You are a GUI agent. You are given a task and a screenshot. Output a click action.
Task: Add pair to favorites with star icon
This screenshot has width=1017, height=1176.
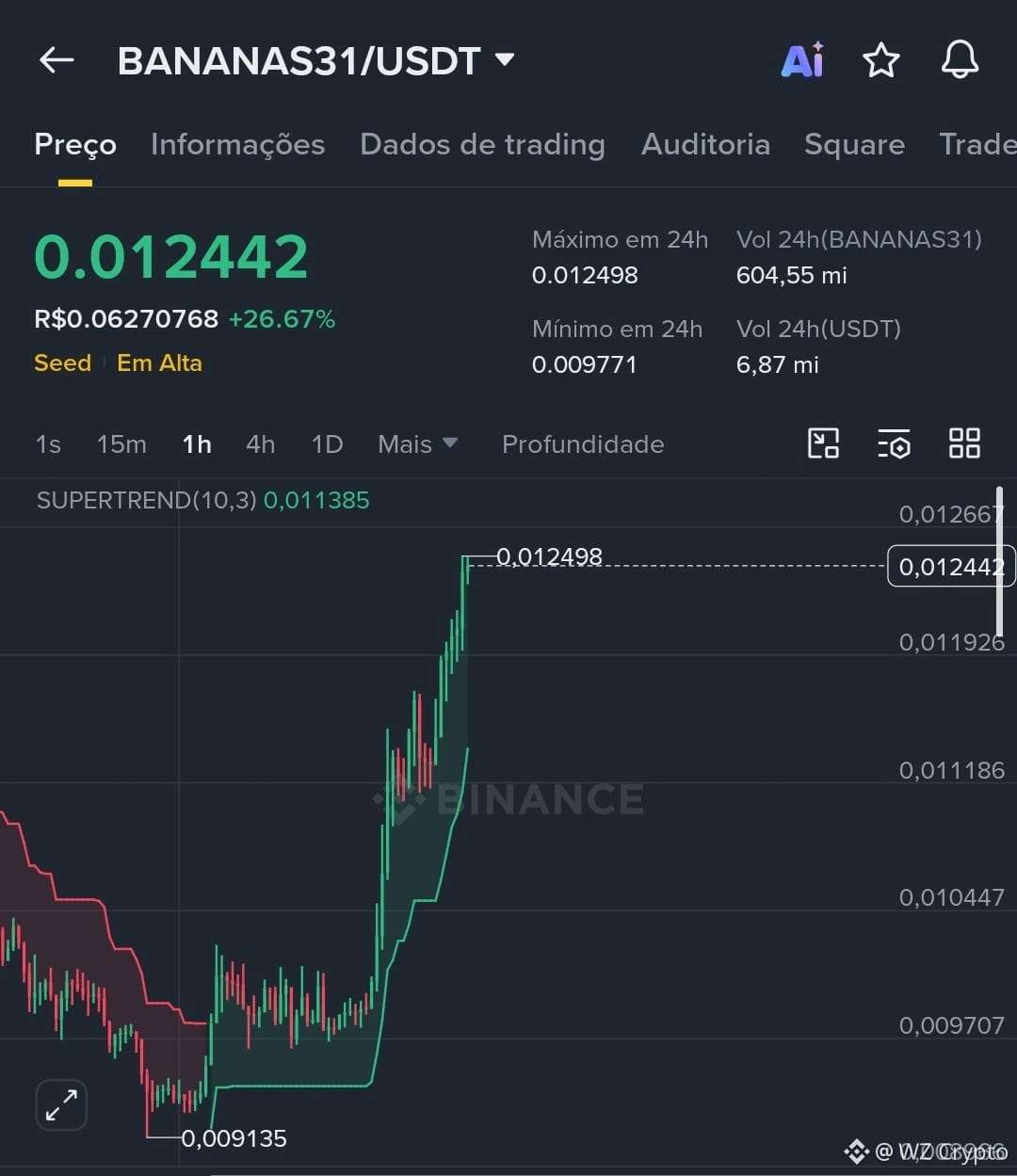point(881,61)
